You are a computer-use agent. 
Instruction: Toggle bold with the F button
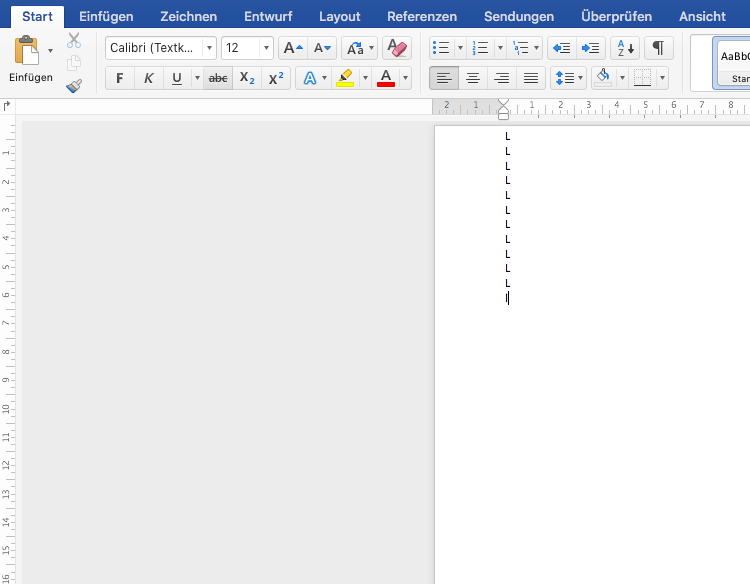pyautogui.click(x=120, y=78)
